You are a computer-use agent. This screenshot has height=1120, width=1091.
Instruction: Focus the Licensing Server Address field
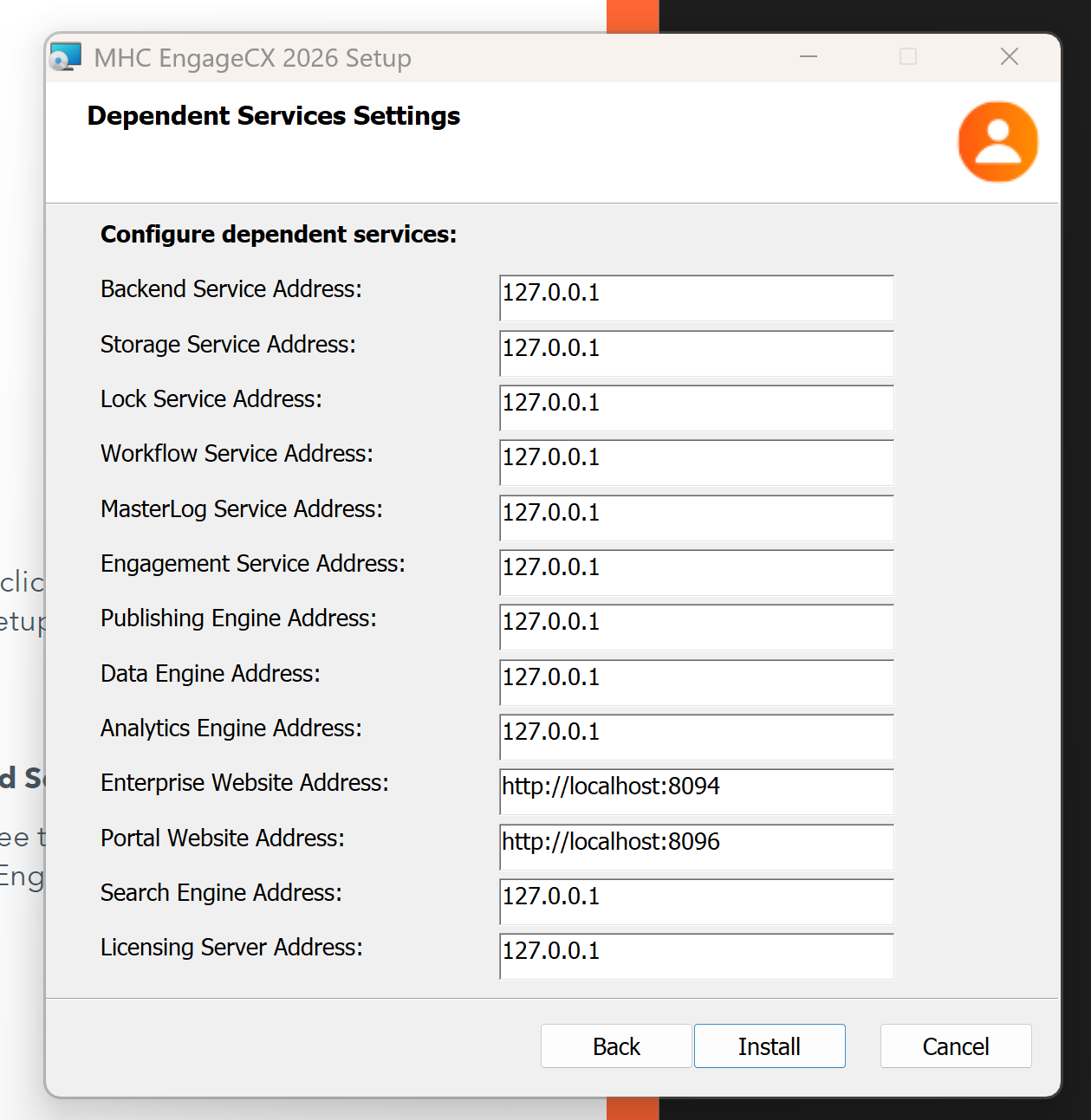[x=697, y=956]
